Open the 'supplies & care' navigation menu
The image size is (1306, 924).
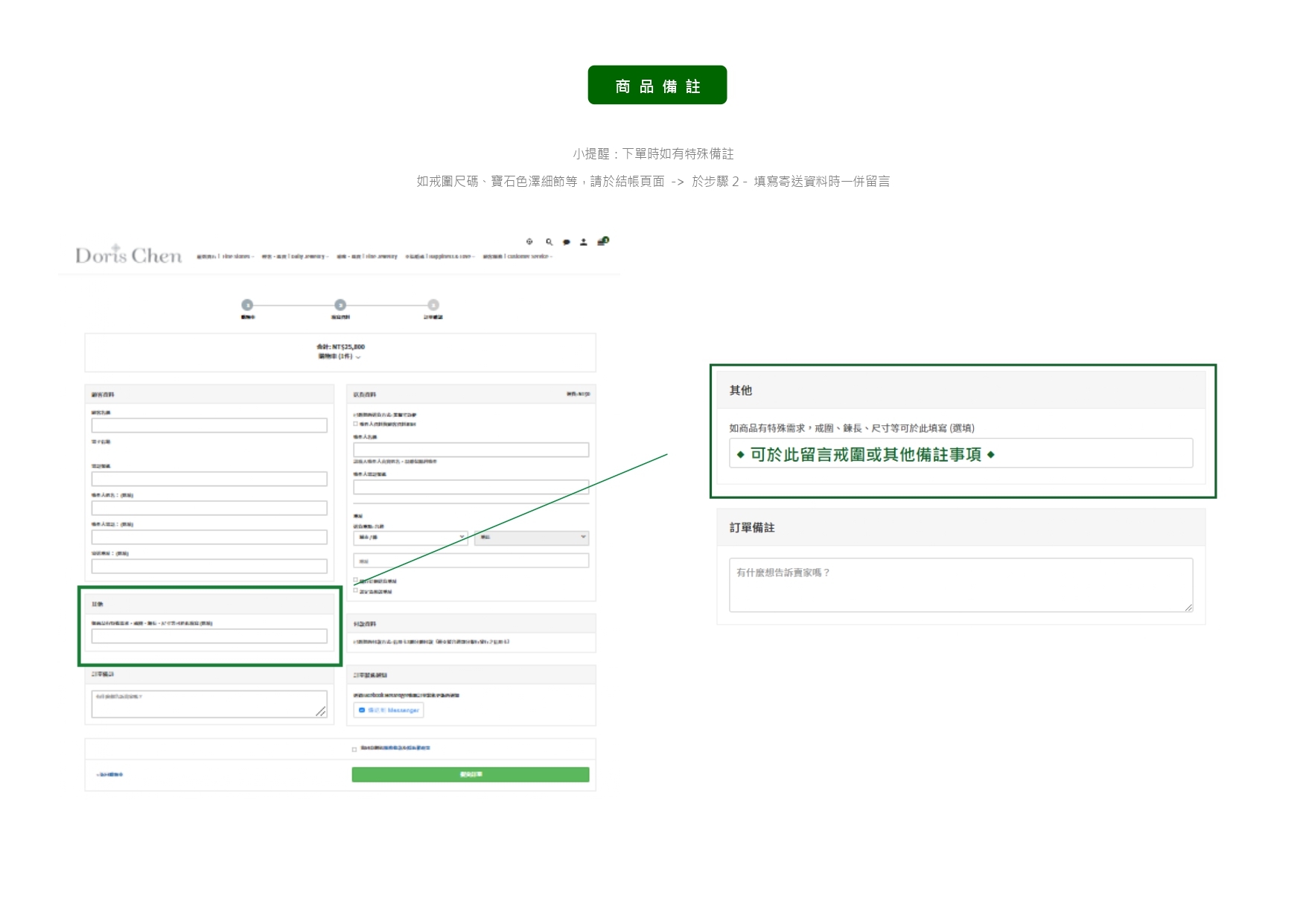[x=440, y=256]
